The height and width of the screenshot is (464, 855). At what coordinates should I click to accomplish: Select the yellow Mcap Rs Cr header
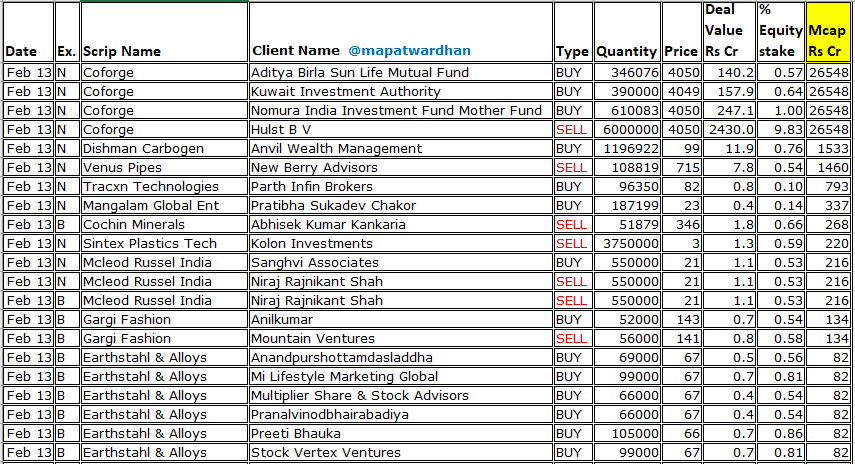pyautogui.click(x=827, y=32)
